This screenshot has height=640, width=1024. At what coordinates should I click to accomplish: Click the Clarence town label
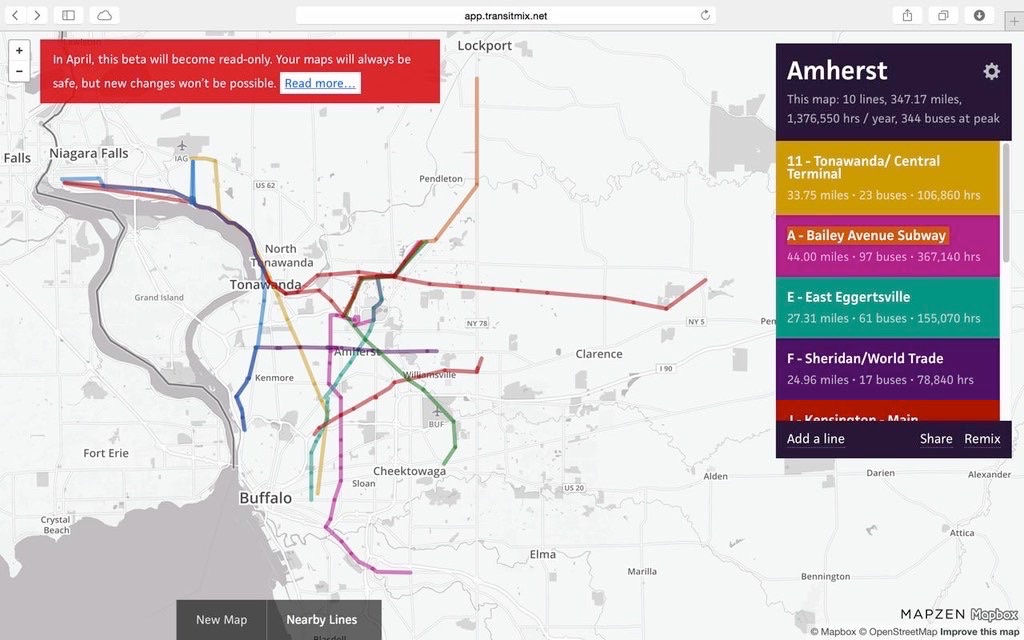click(x=599, y=354)
